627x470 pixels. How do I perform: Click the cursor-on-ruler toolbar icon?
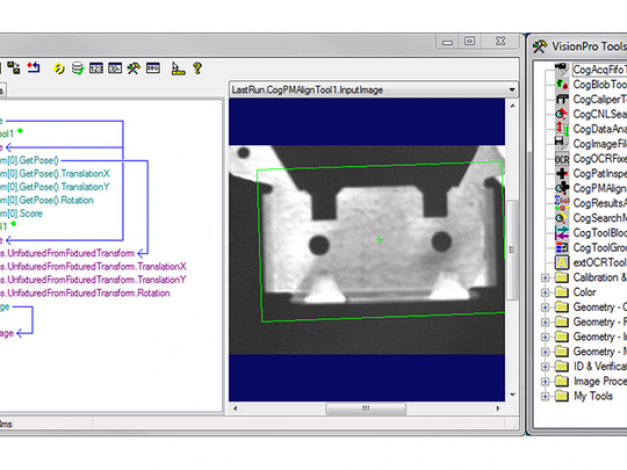pos(178,68)
